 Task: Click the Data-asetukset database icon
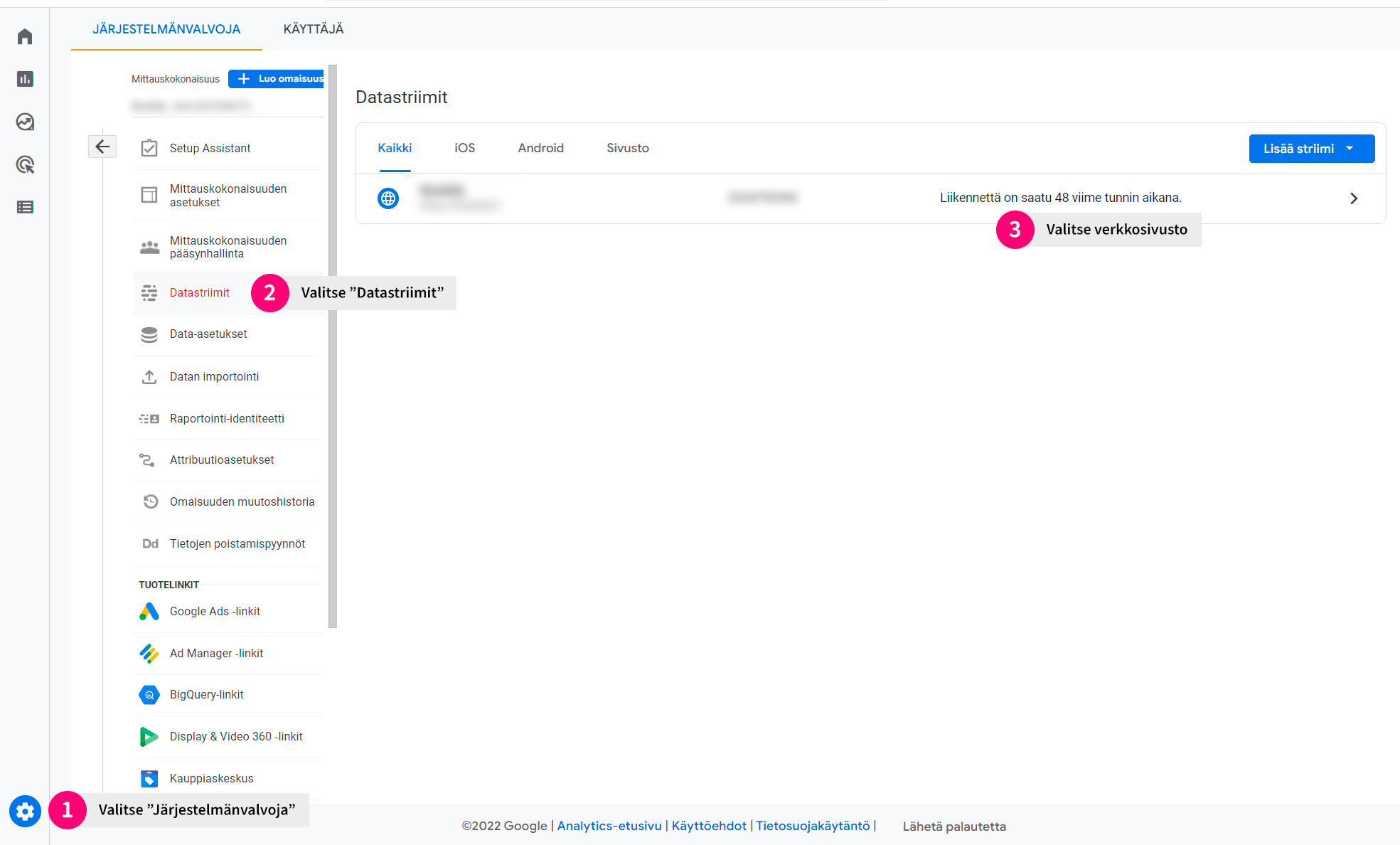point(149,334)
